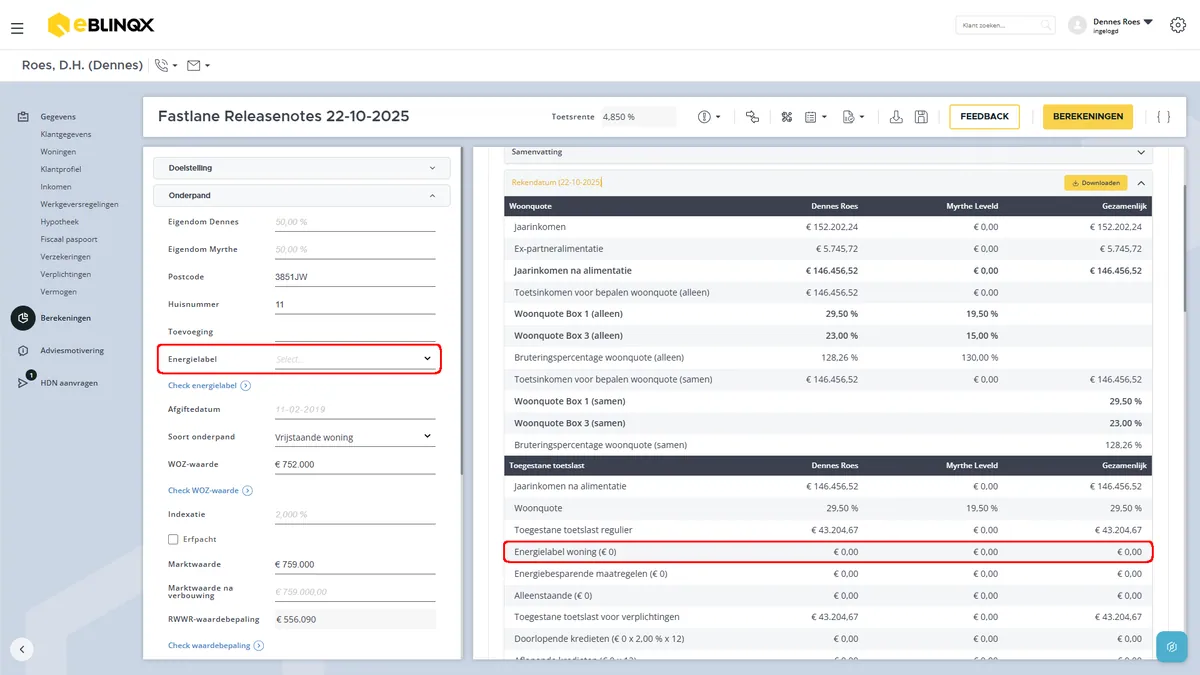This screenshot has width=1200, height=675.
Task: Expand the Doelstelling section
Action: 302,168
